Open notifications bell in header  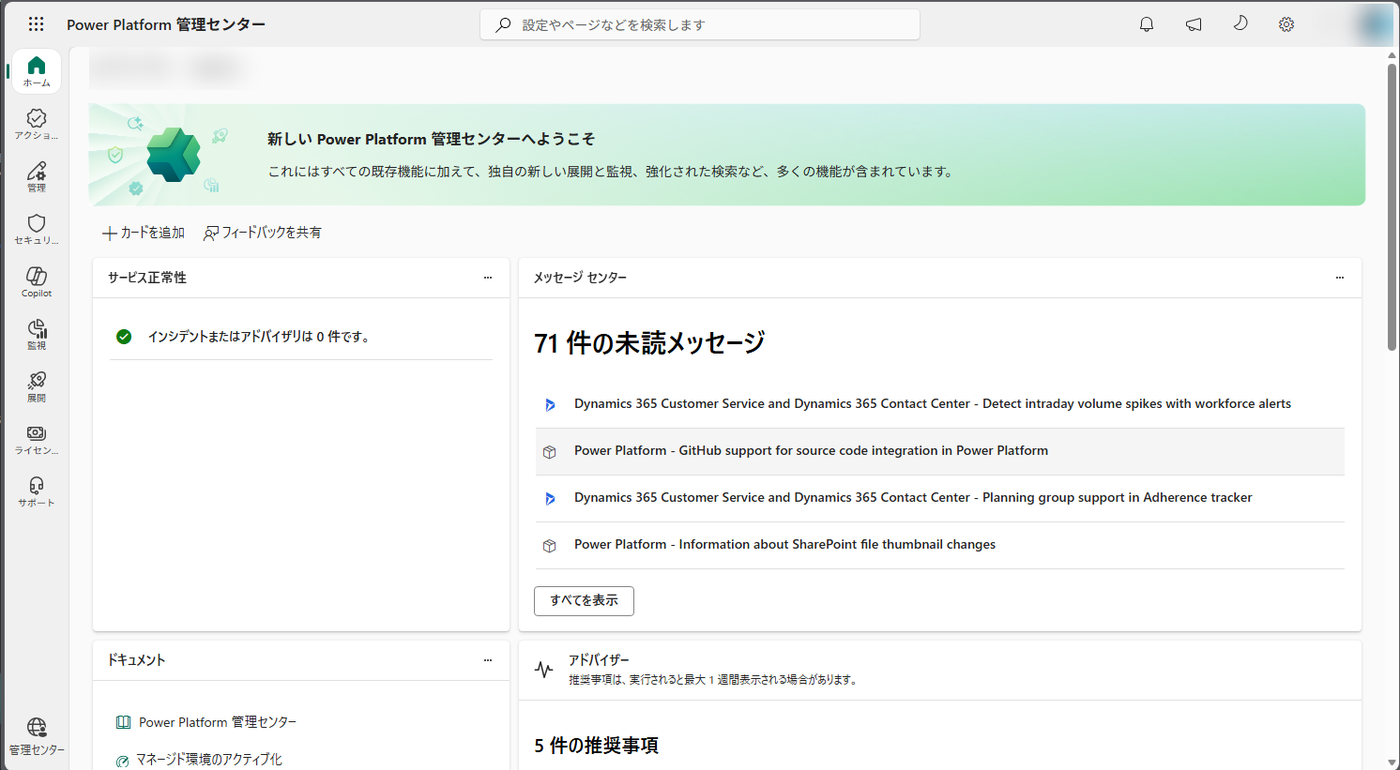click(1147, 24)
